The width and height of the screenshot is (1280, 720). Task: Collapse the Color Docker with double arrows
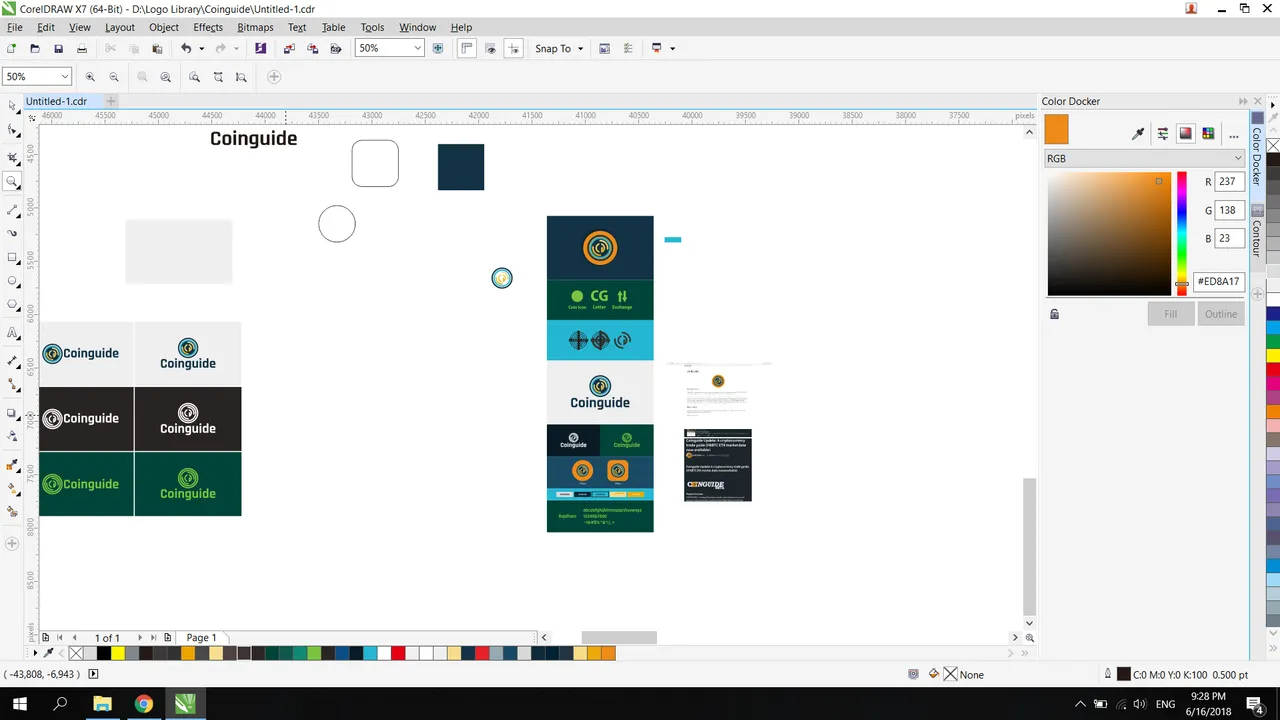[x=1243, y=101]
